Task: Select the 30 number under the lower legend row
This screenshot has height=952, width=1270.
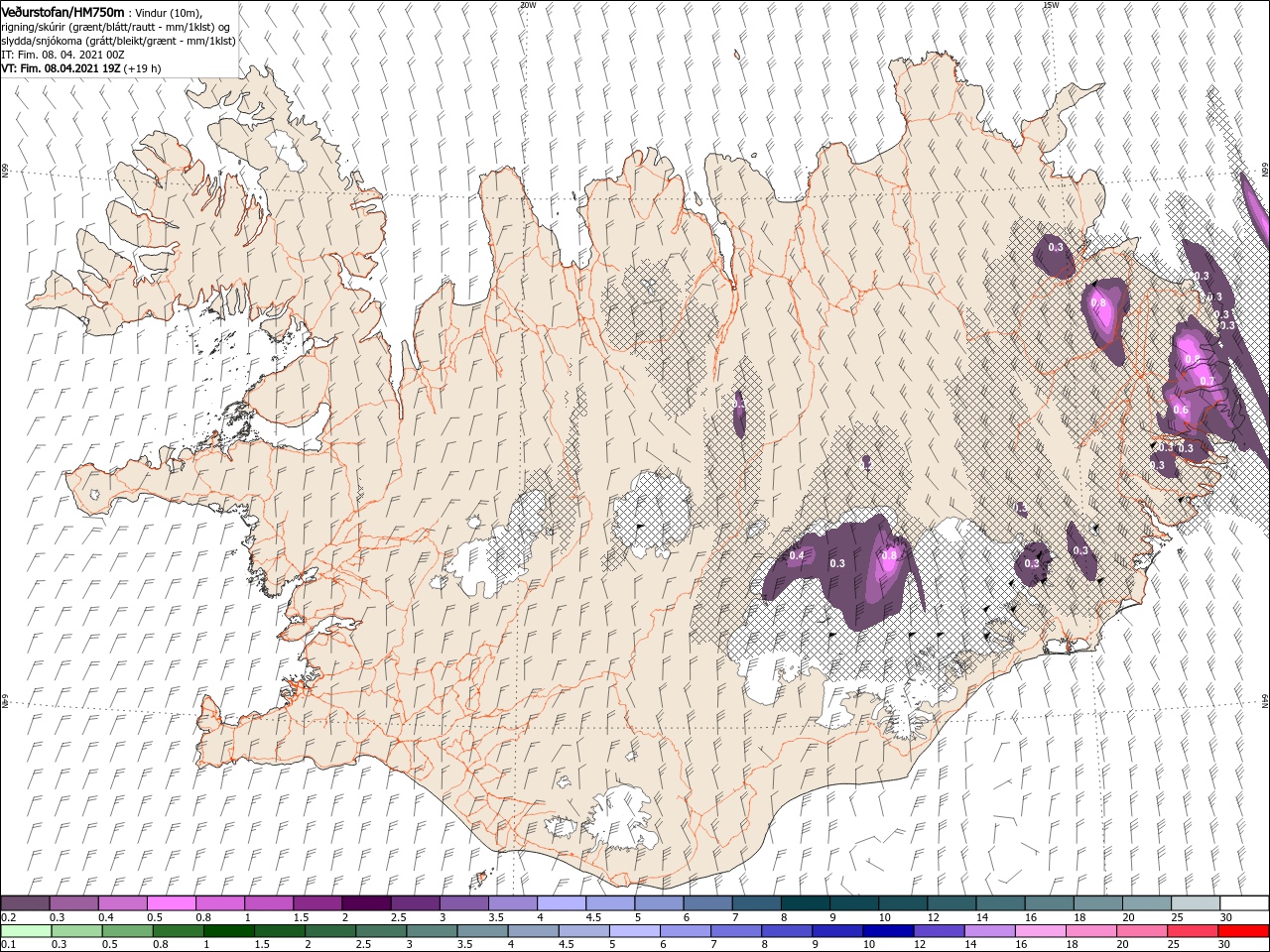Action: pos(1226,945)
